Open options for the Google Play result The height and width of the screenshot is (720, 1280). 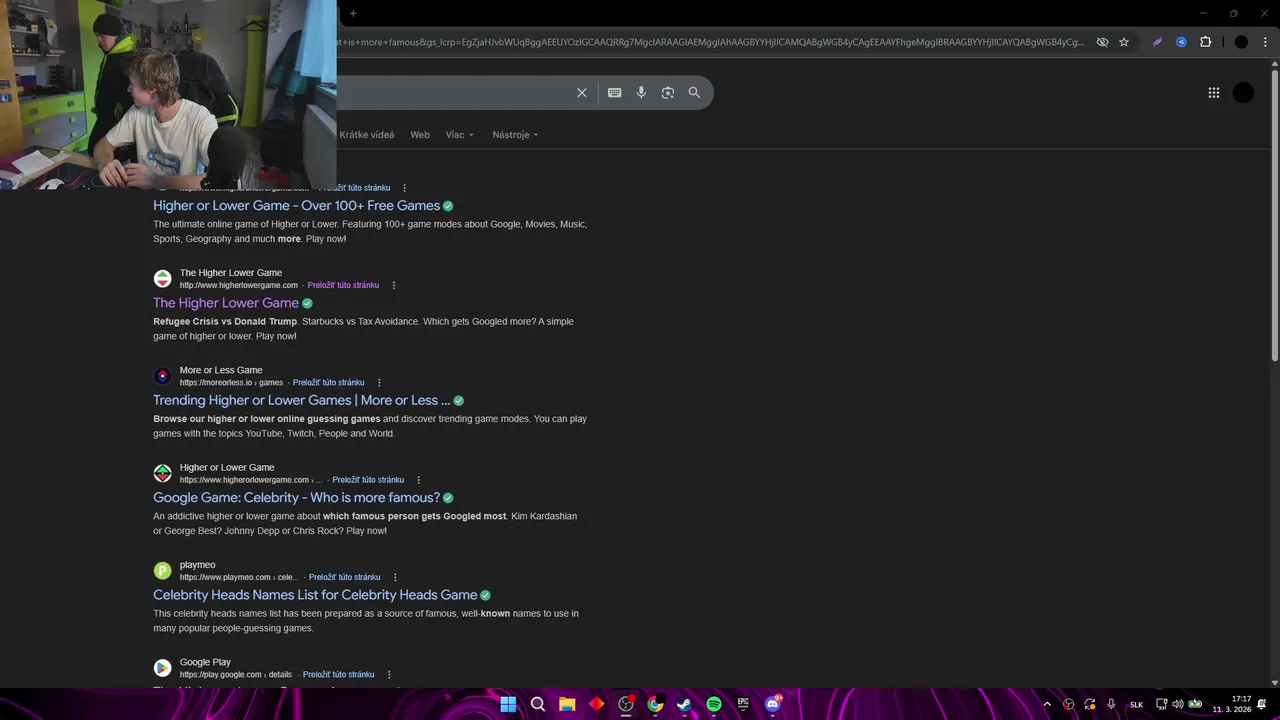[x=389, y=674]
